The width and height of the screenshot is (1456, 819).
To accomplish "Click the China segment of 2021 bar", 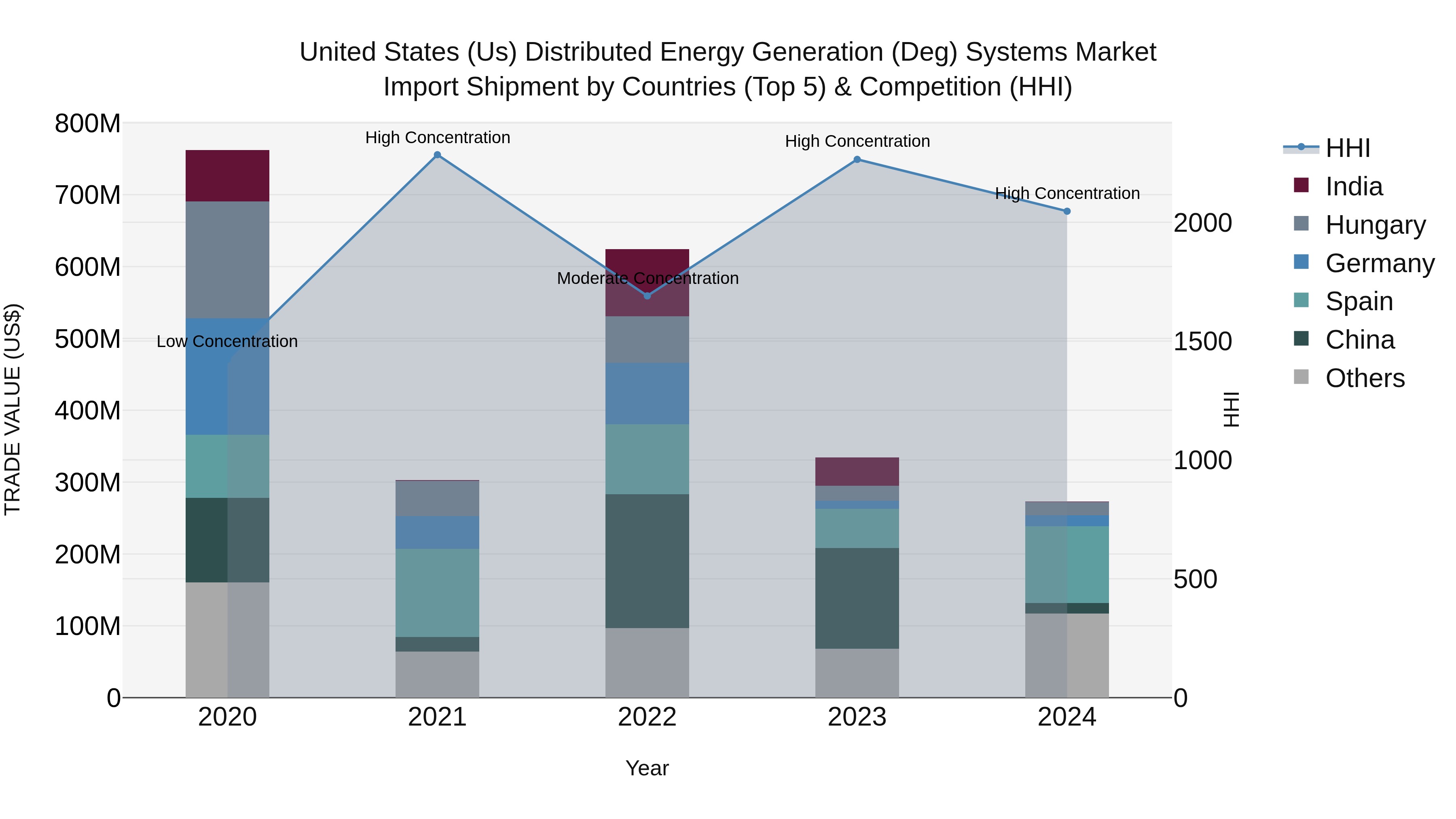I will point(438,644).
